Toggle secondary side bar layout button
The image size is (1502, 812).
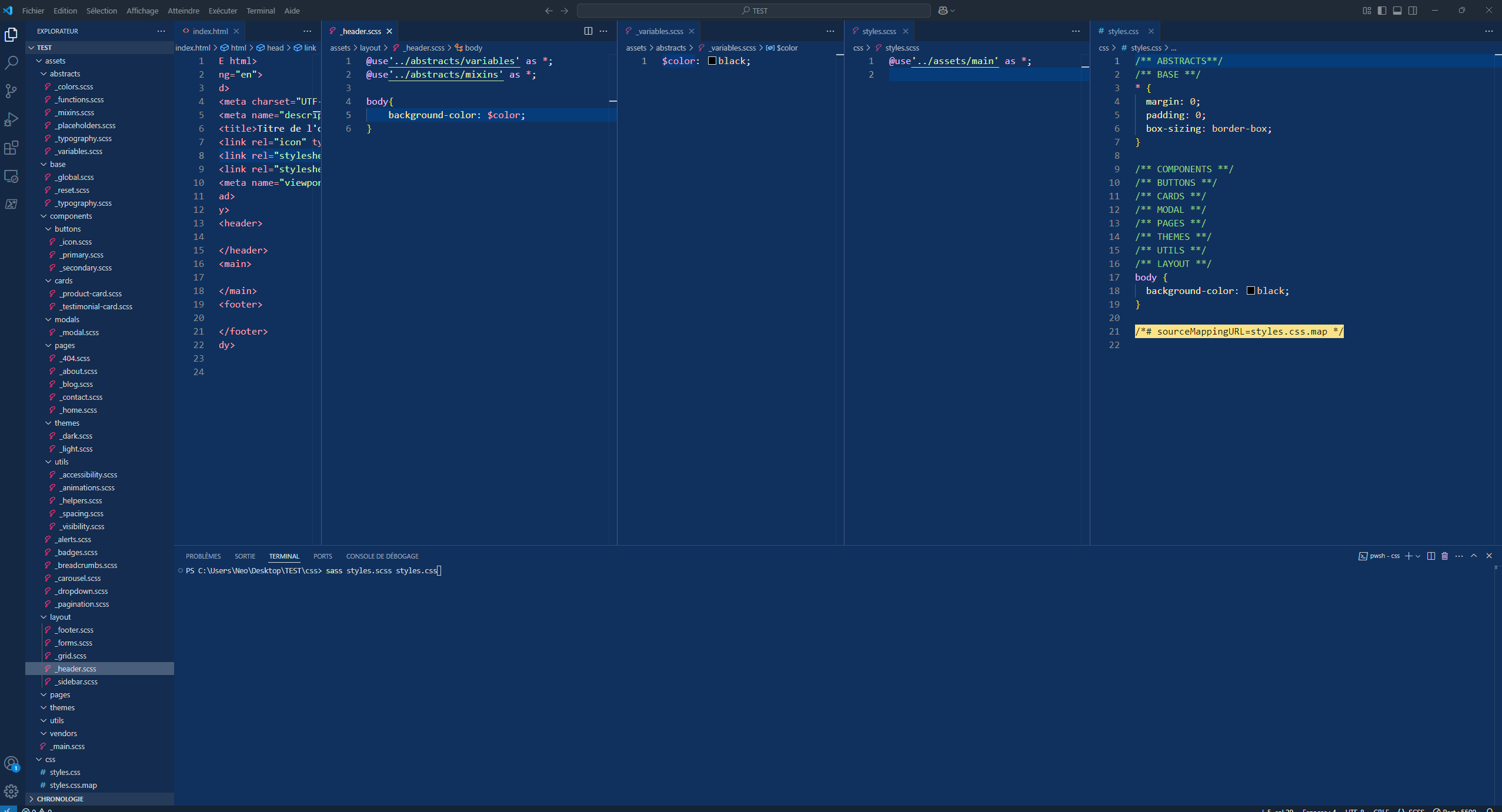(1413, 11)
